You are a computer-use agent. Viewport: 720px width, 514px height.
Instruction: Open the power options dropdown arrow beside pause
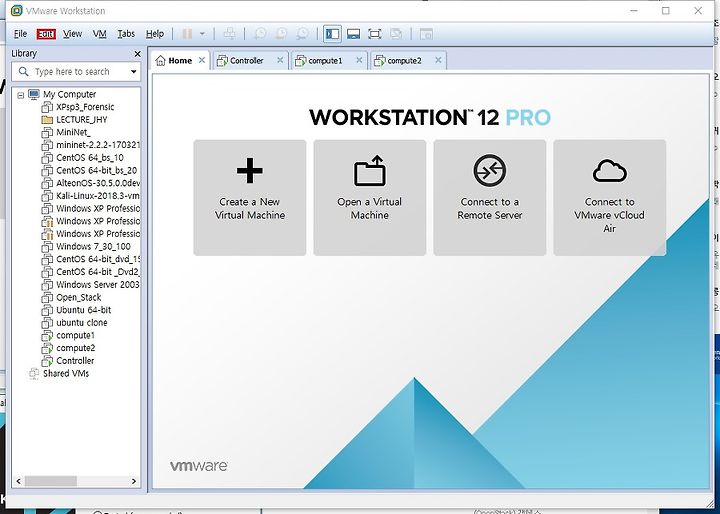coord(202,34)
